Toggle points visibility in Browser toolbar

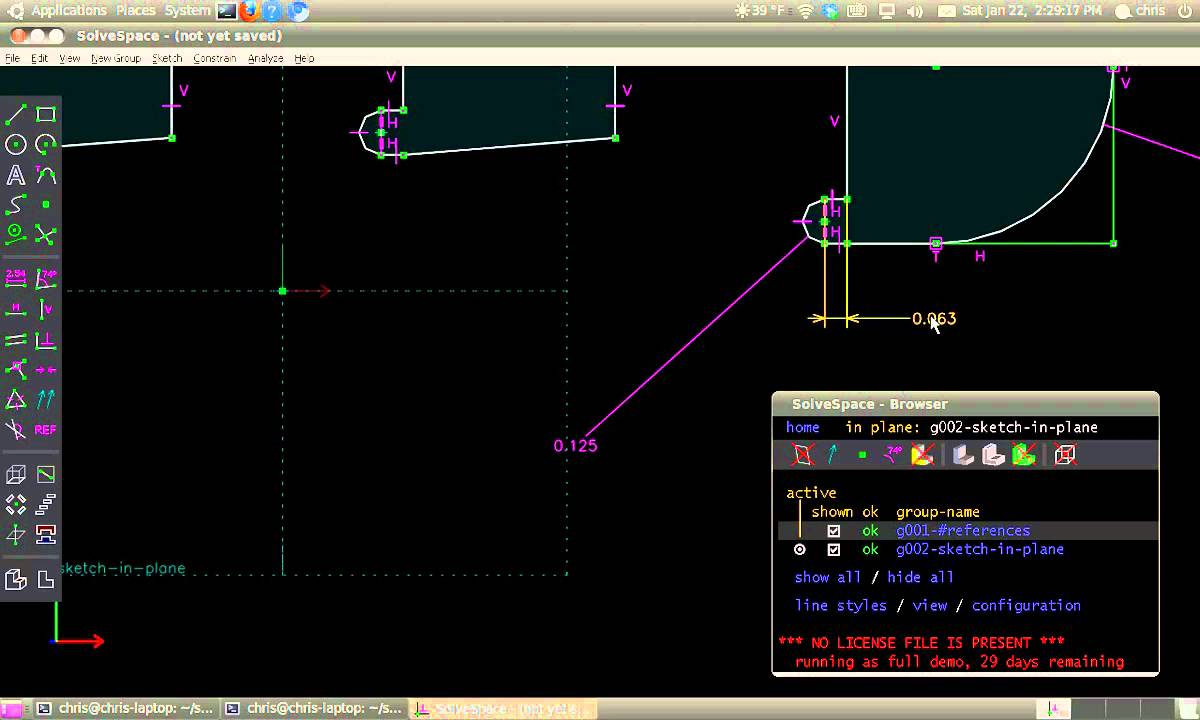tap(862, 455)
